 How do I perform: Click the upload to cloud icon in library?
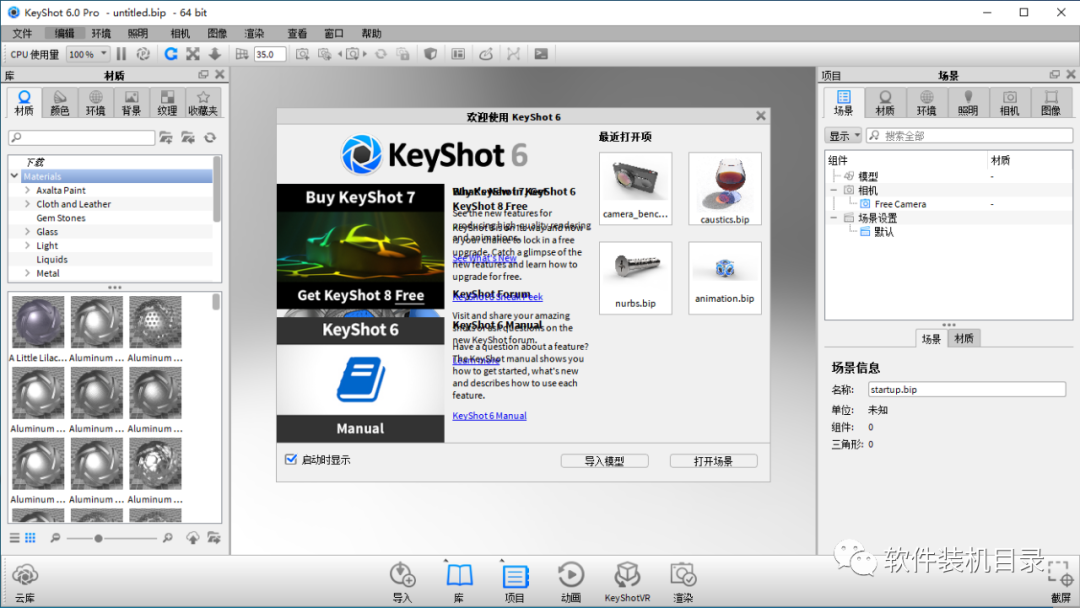pos(193,538)
